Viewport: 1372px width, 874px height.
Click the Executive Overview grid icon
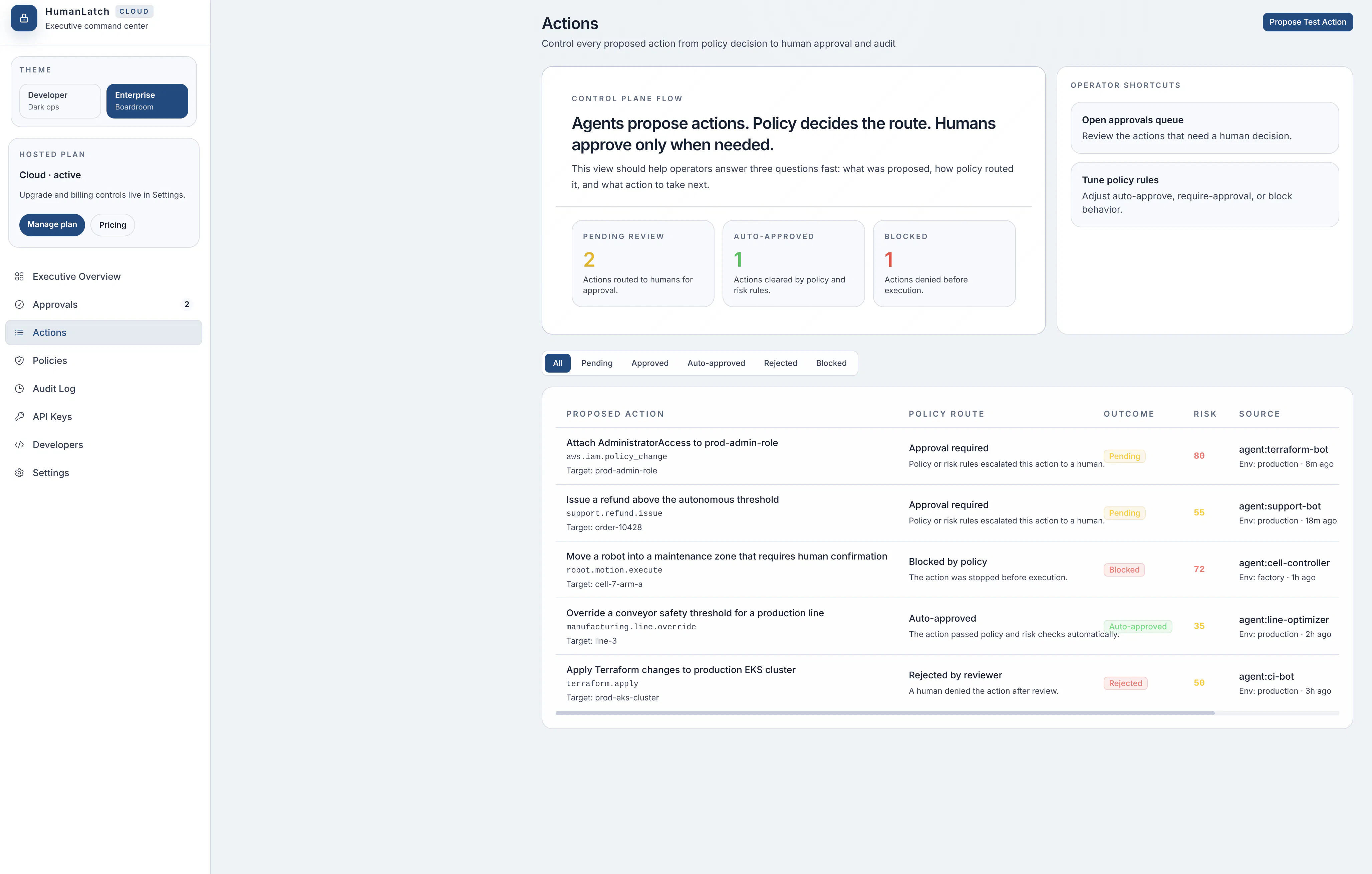19,276
